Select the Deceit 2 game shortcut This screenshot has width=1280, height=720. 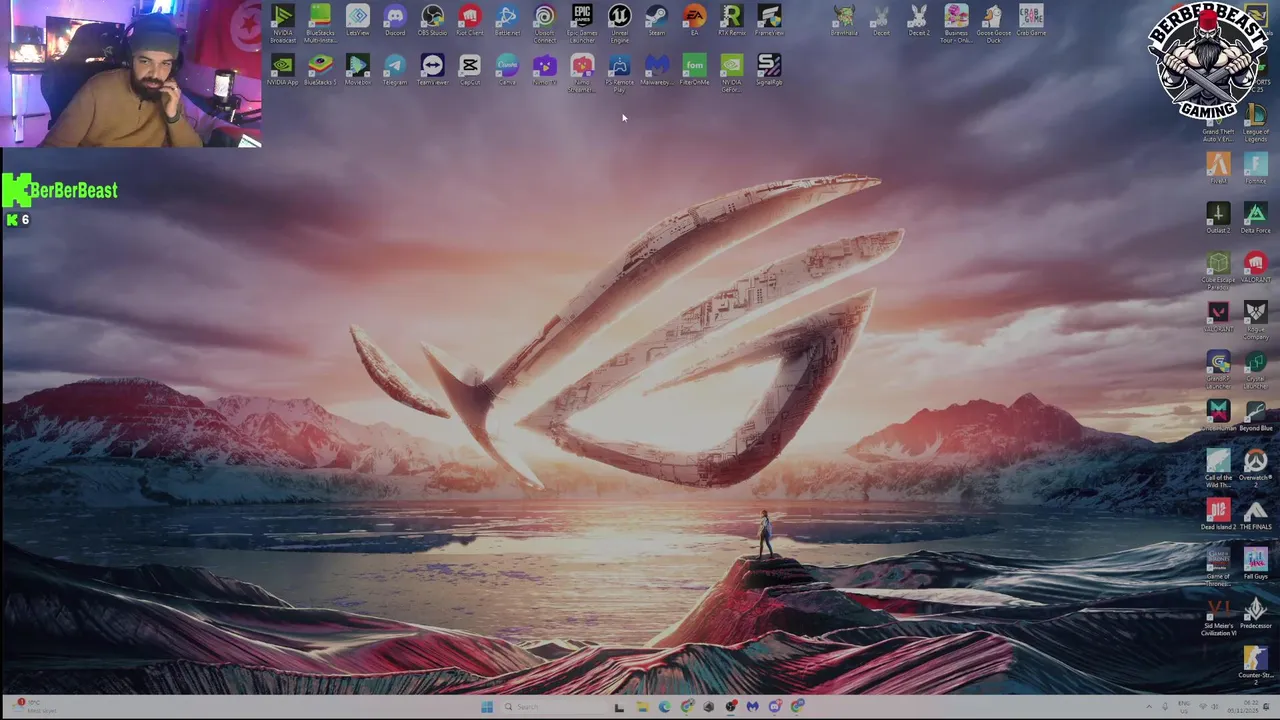[x=918, y=20]
